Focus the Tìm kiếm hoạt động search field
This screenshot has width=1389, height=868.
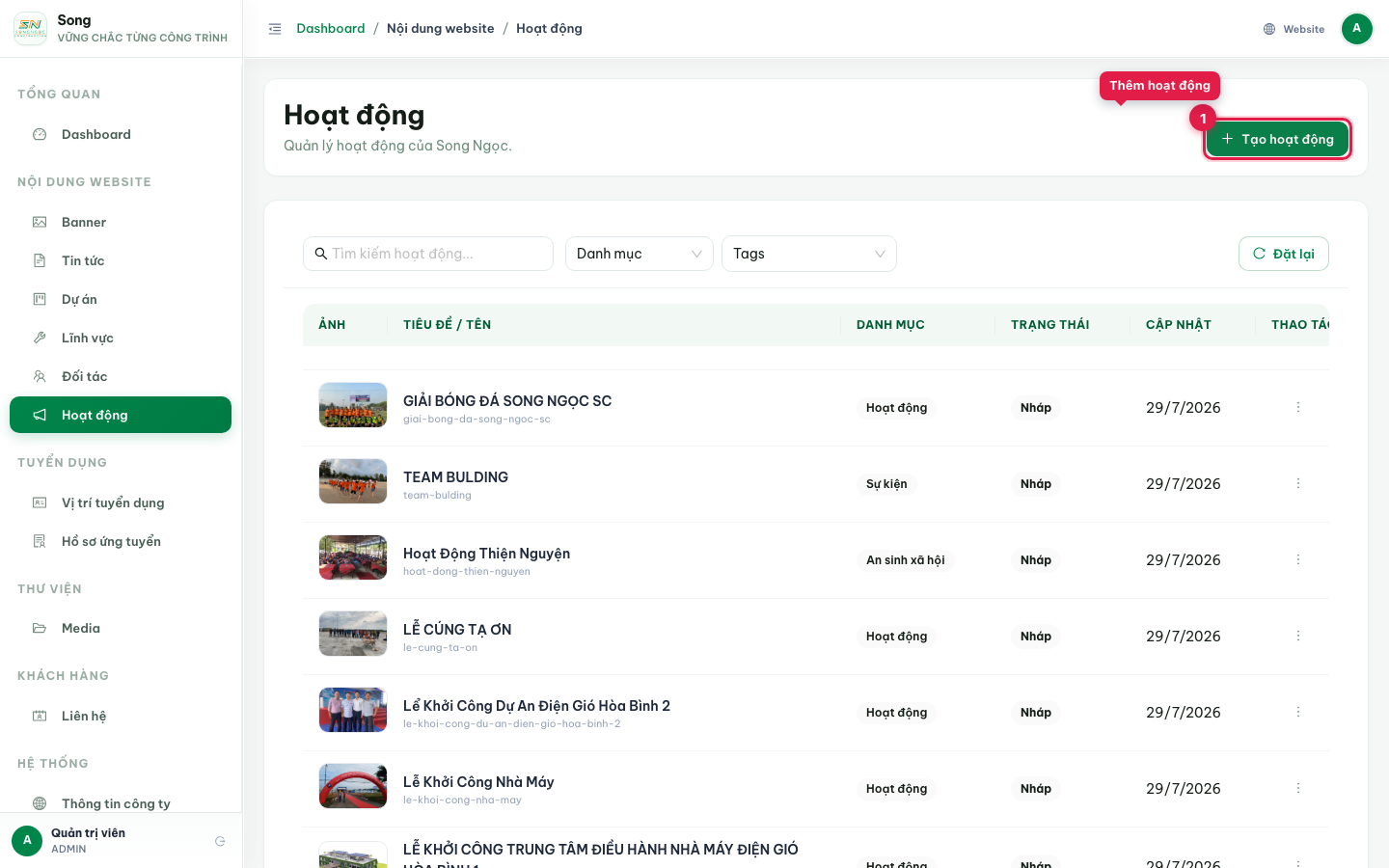coord(428,254)
